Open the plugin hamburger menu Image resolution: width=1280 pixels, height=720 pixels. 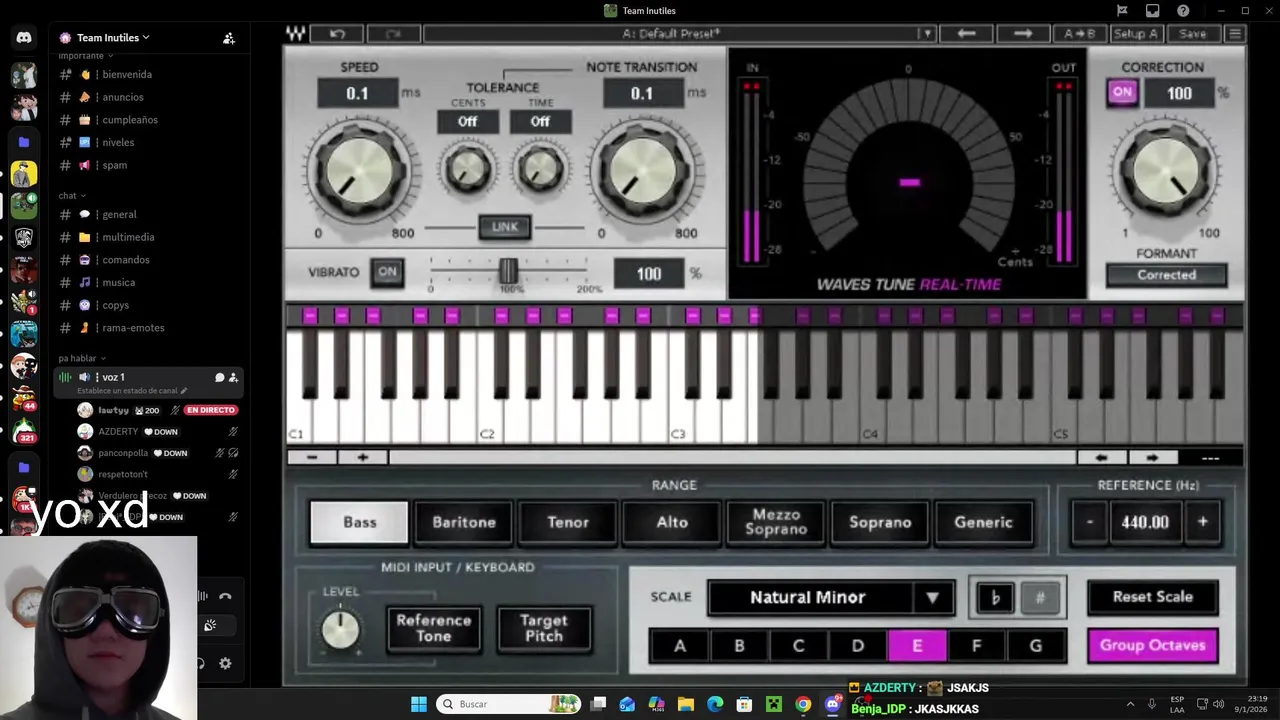1235,34
